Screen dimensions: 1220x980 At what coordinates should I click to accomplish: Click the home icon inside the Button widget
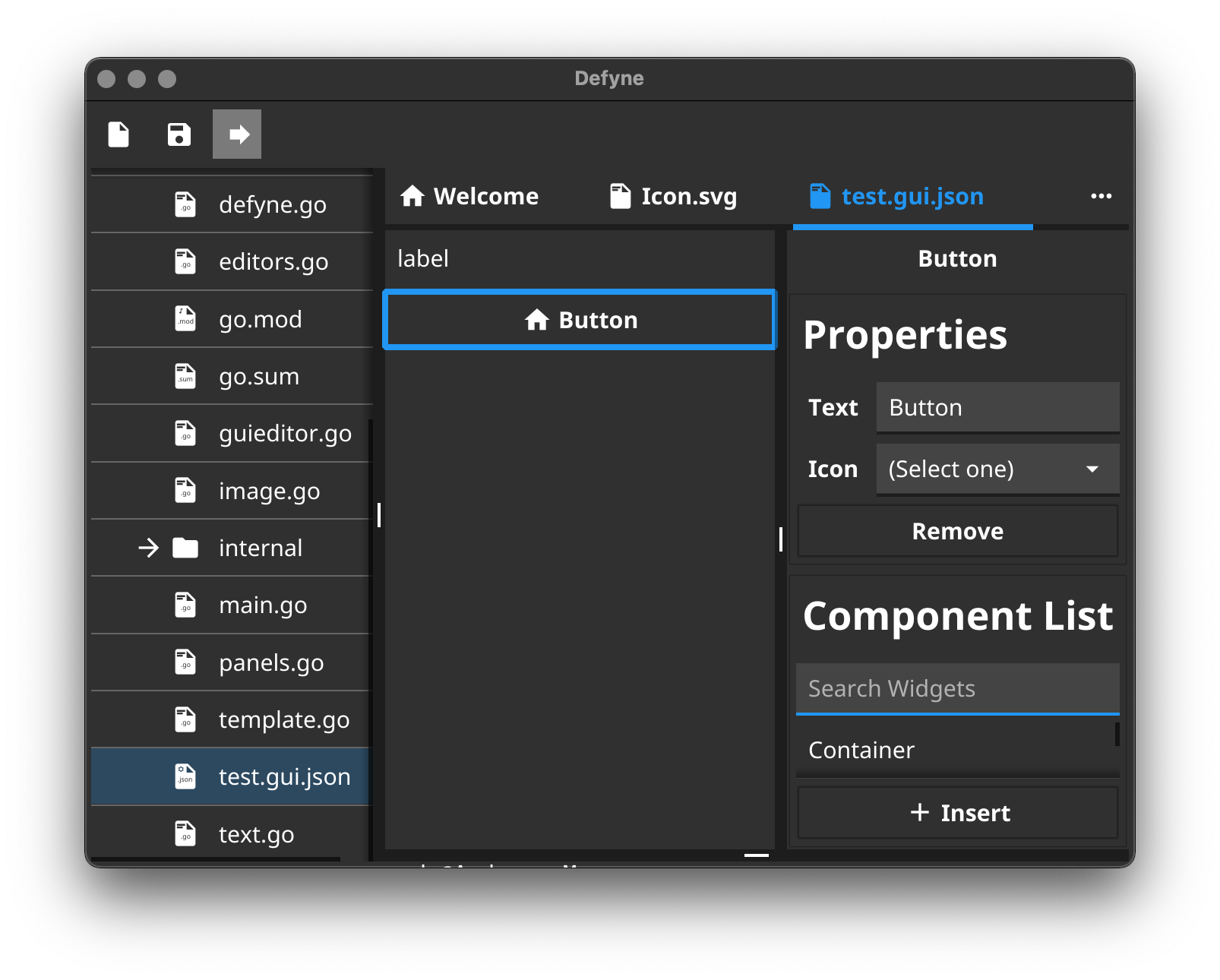[537, 320]
